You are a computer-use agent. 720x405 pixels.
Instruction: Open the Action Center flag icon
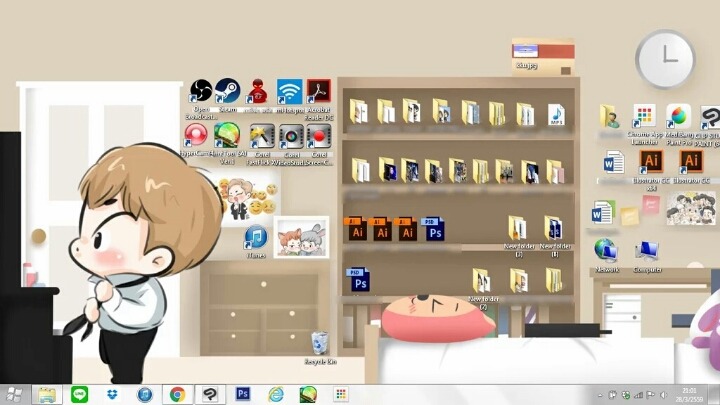(x=651, y=395)
